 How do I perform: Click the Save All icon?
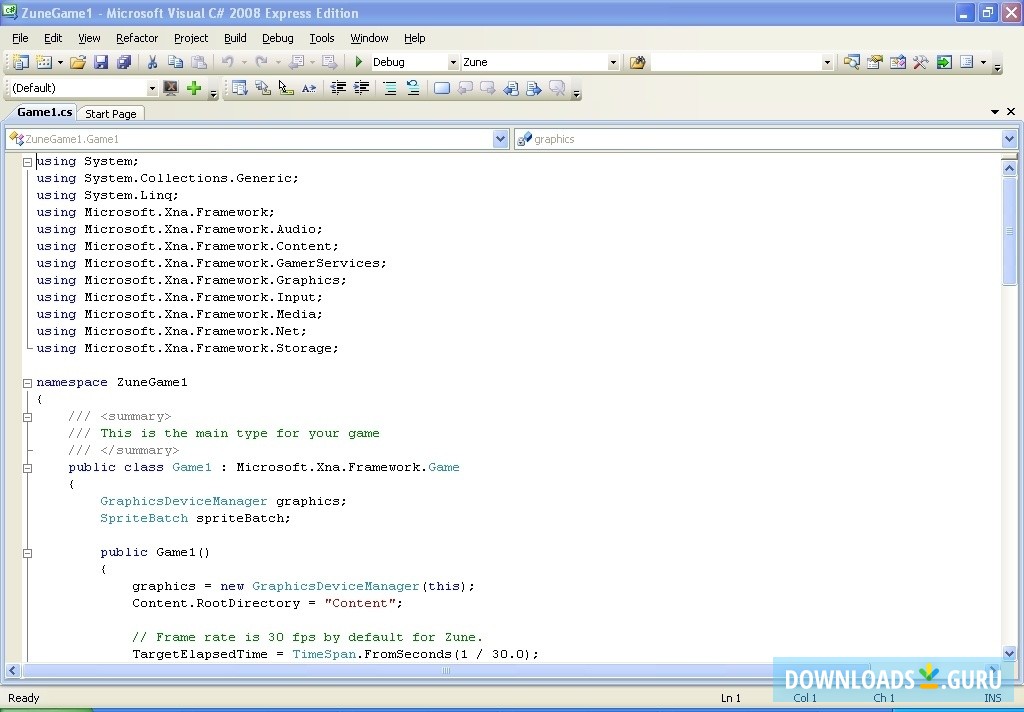coord(124,62)
